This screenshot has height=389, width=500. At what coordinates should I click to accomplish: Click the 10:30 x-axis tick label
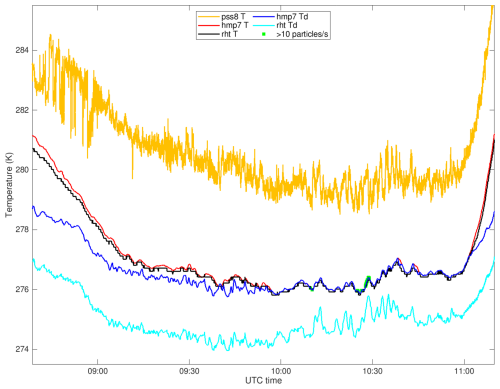click(372, 371)
